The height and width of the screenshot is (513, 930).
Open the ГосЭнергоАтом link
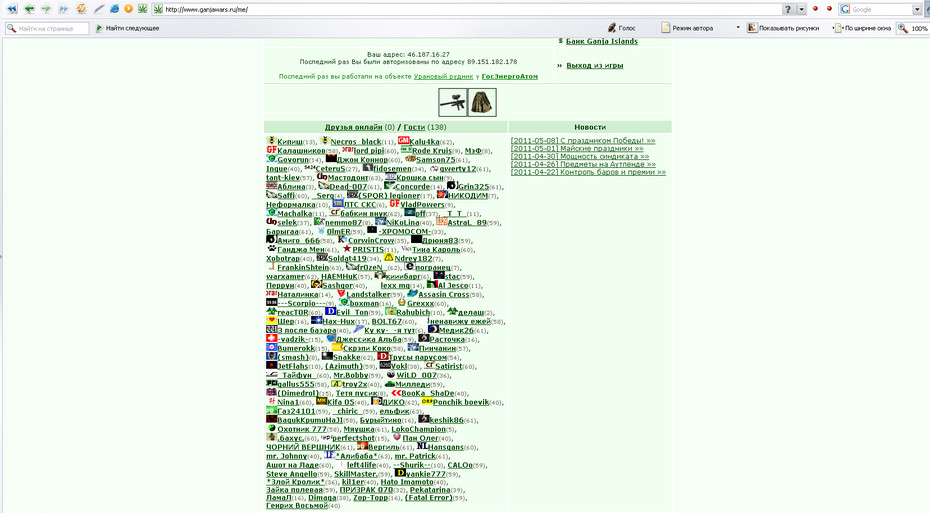click(x=509, y=77)
